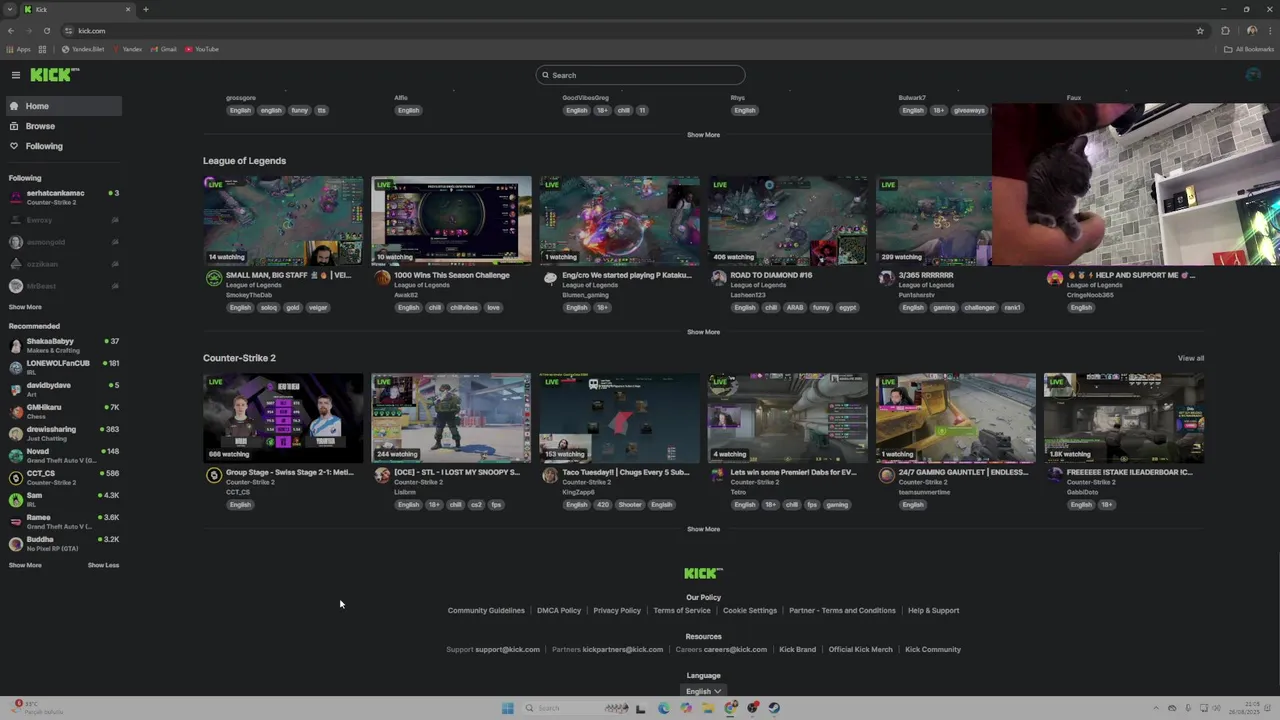This screenshot has width=1280, height=720.
Task: Open League of Legends category heading
Action: 244,161
